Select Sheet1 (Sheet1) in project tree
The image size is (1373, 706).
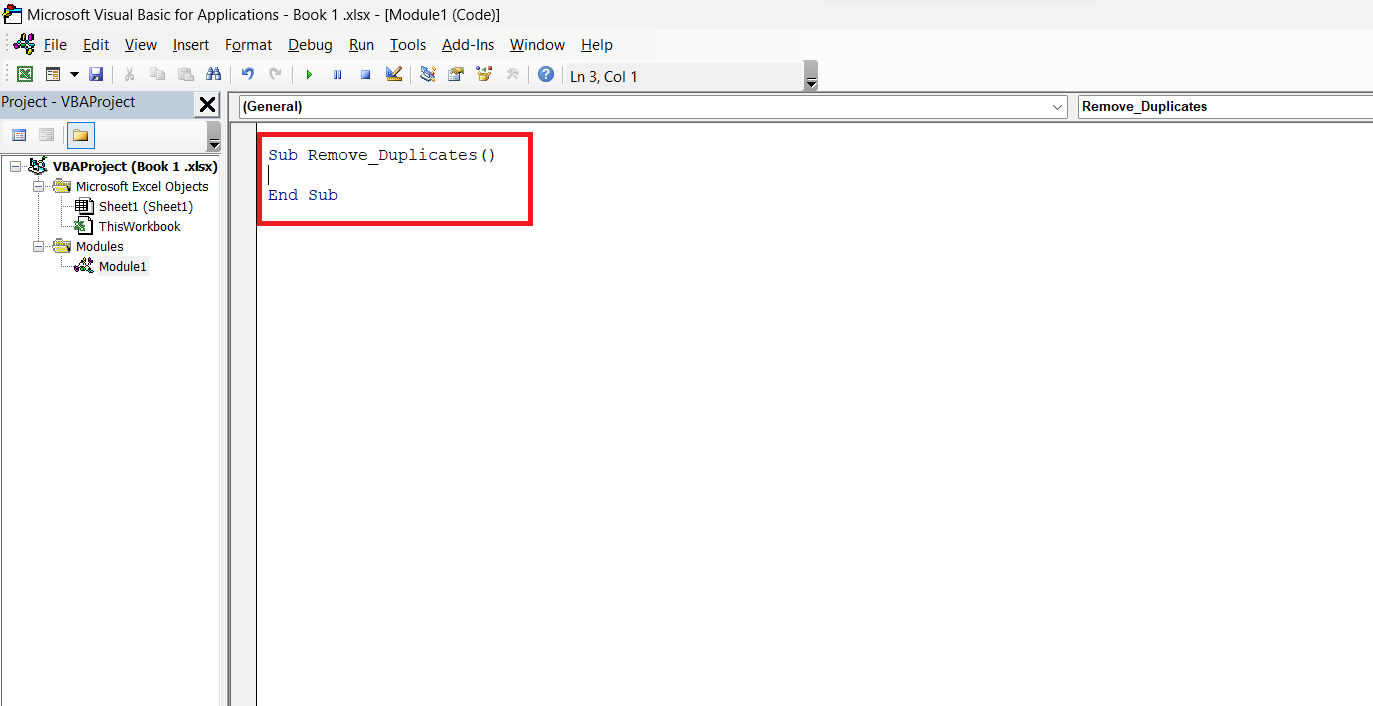[146, 206]
